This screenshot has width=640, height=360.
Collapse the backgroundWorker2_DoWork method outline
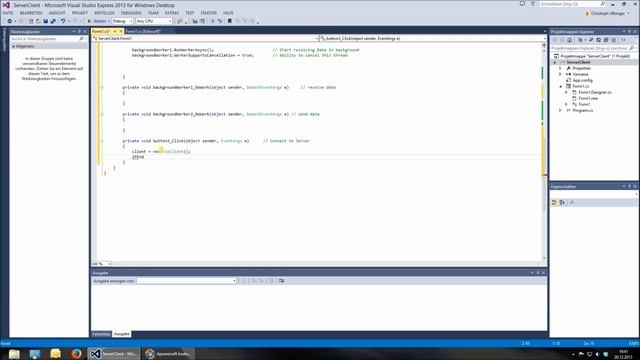pyautogui.click(x=102, y=114)
